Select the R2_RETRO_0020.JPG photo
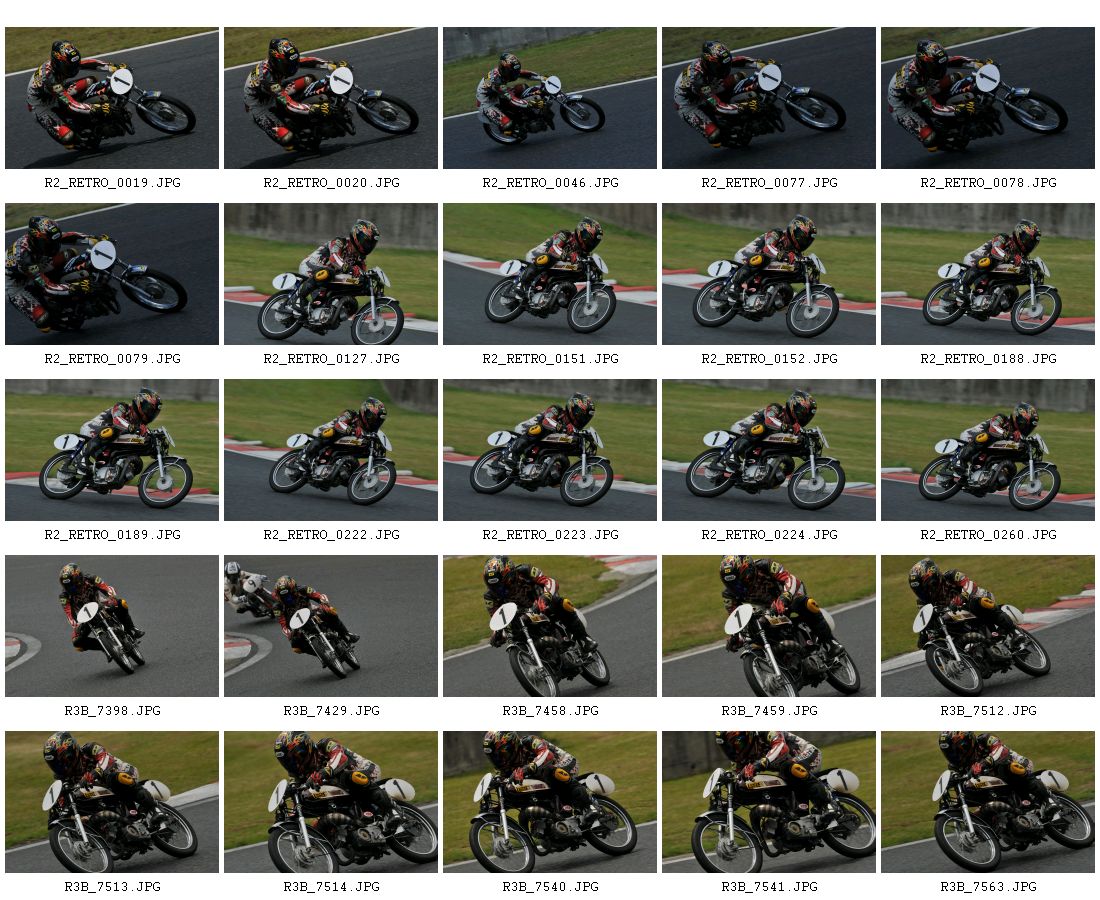Viewport: 1100px width, 900px height. (331, 98)
